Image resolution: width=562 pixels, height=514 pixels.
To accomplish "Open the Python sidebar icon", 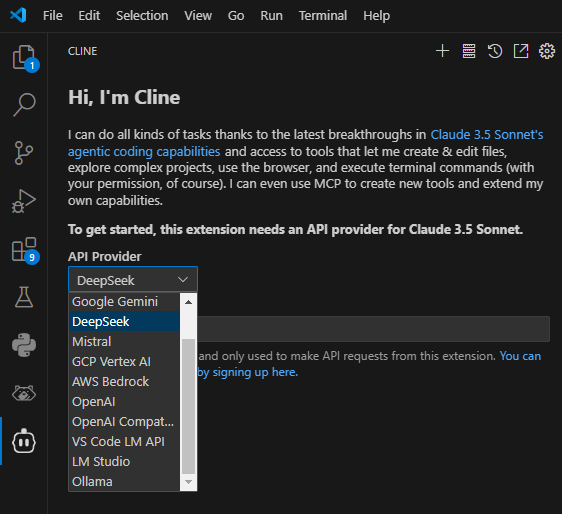I will coord(24,345).
